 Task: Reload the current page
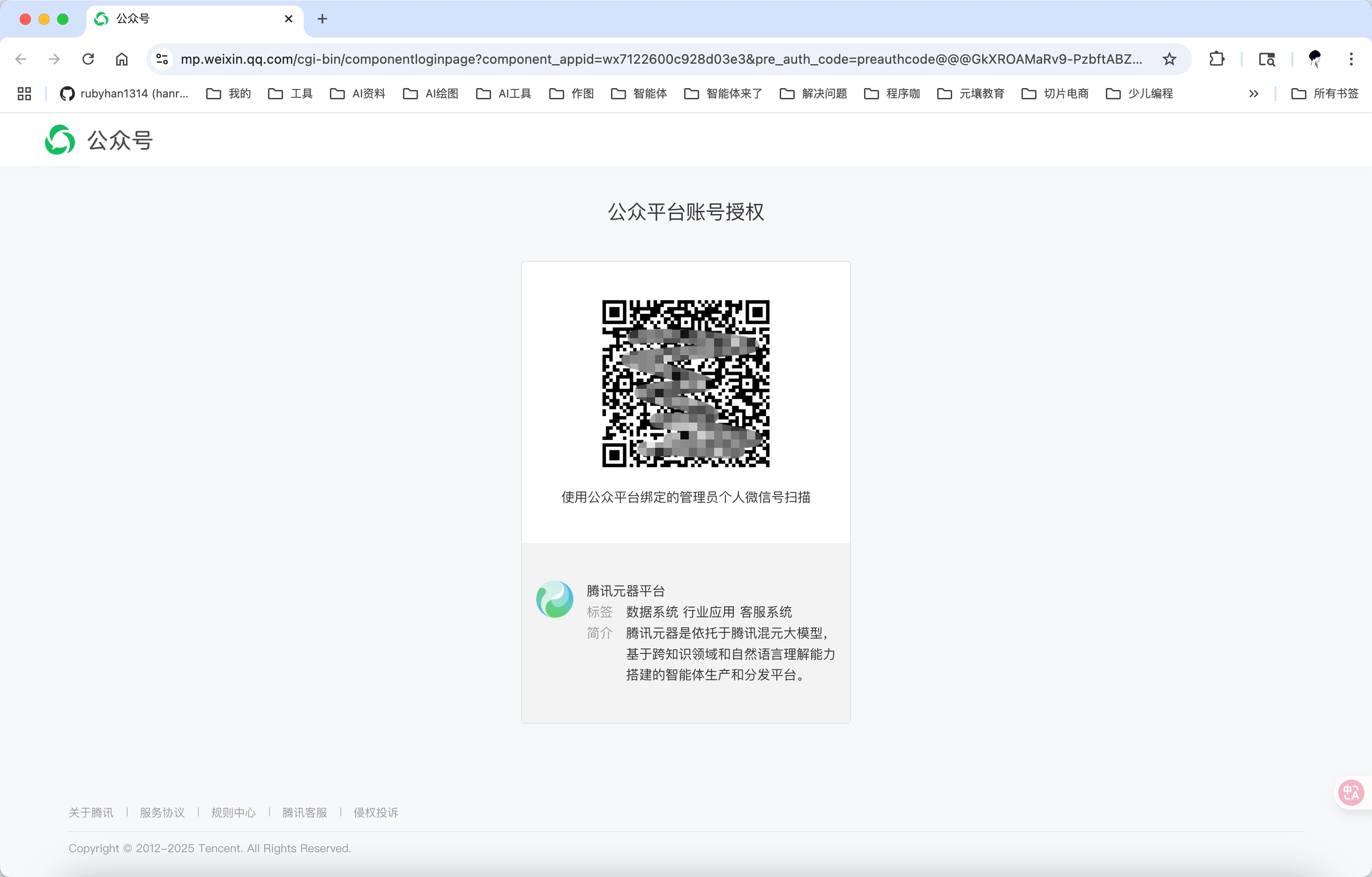pyautogui.click(x=88, y=59)
